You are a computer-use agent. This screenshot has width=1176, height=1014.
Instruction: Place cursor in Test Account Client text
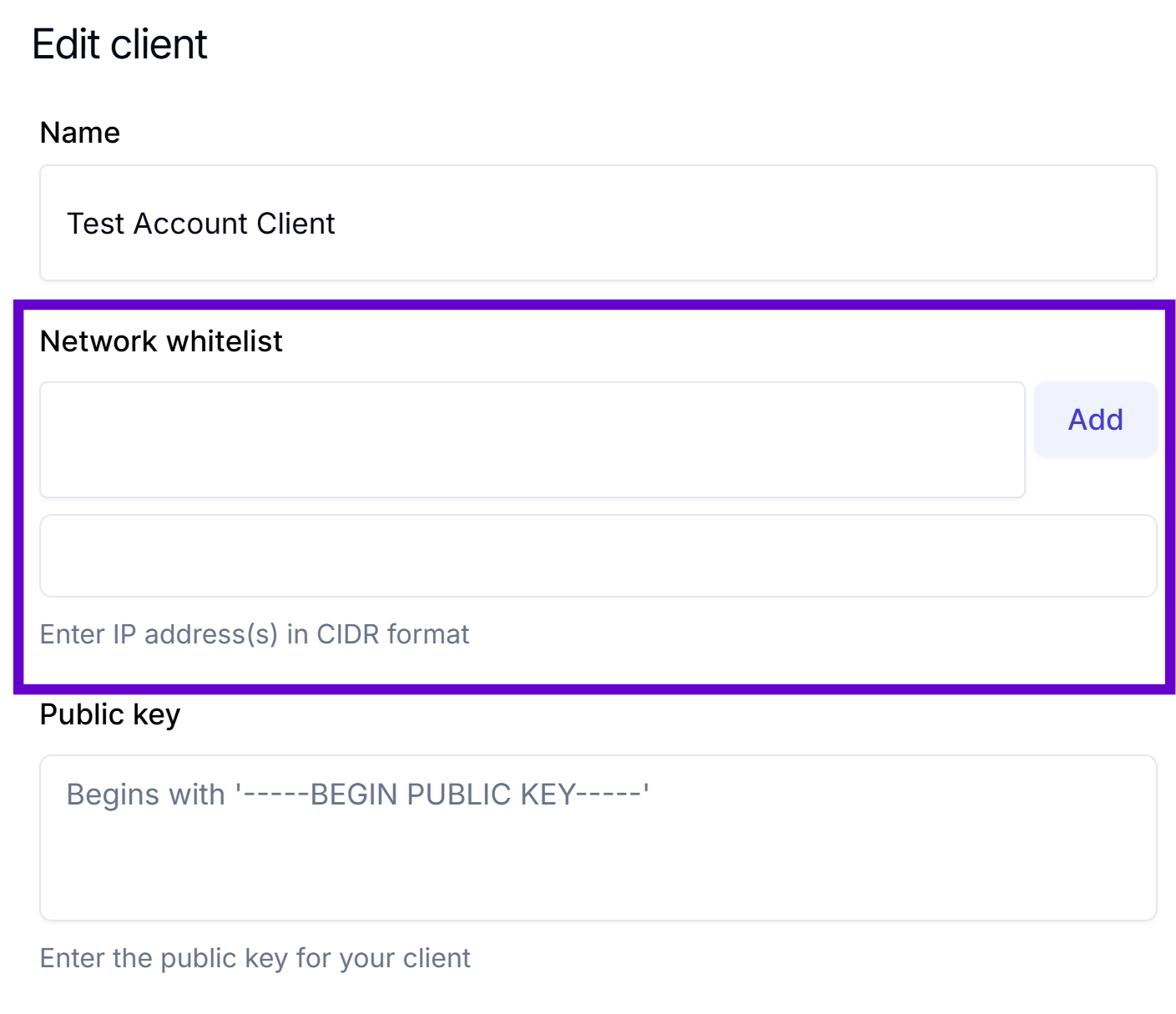pos(200,224)
